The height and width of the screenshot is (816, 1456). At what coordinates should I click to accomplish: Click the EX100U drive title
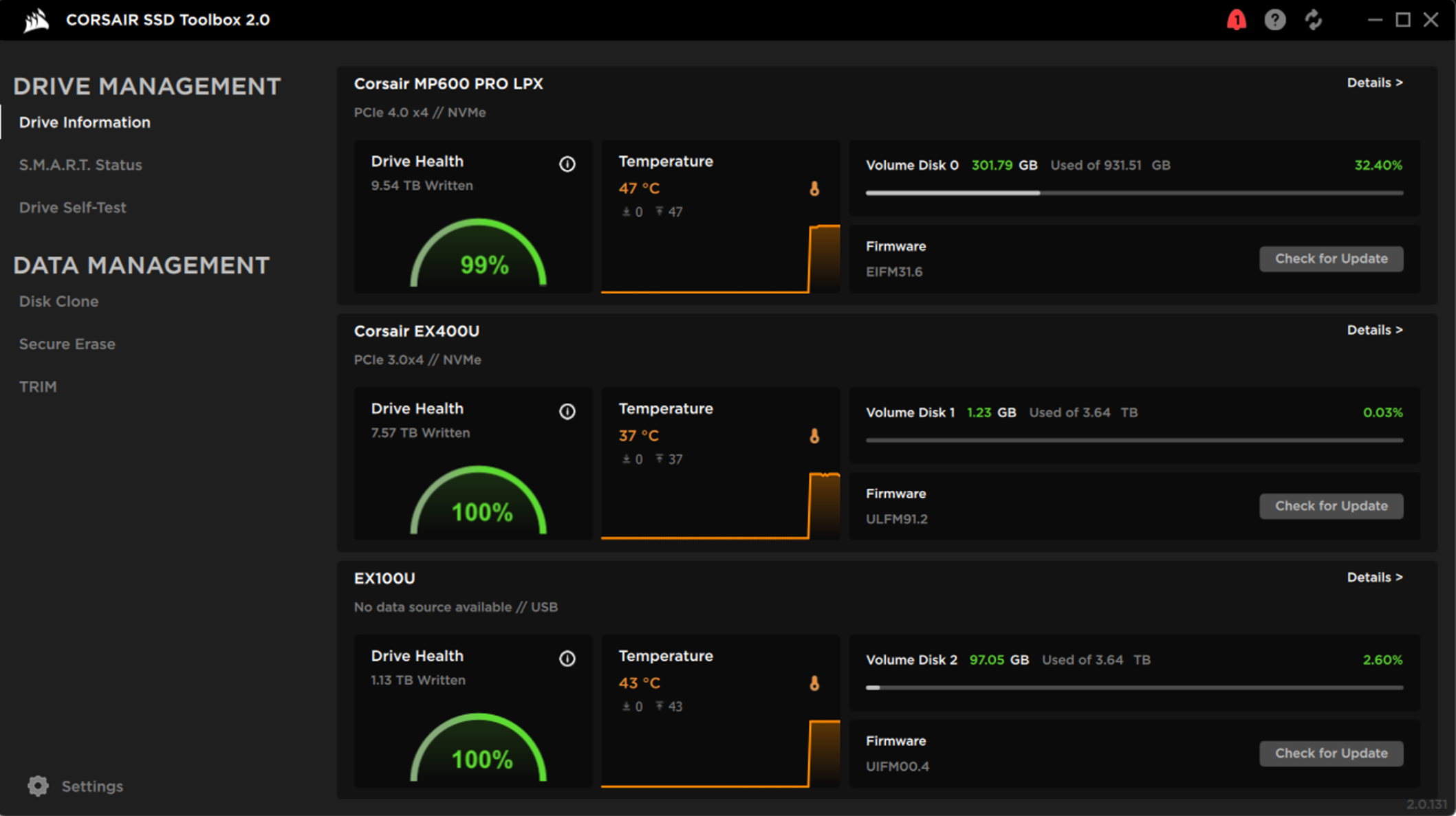coord(384,579)
